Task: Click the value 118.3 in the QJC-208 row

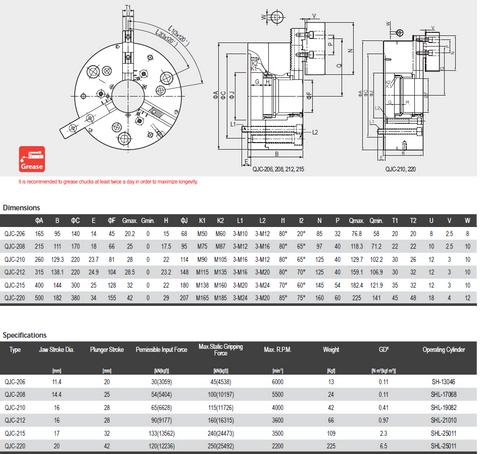Action: point(356,246)
